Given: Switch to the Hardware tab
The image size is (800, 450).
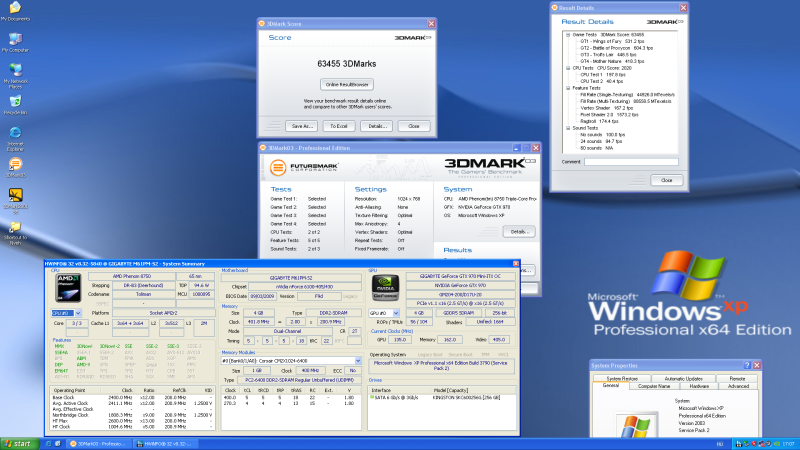Looking at the screenshot, I should click(699, 386).
